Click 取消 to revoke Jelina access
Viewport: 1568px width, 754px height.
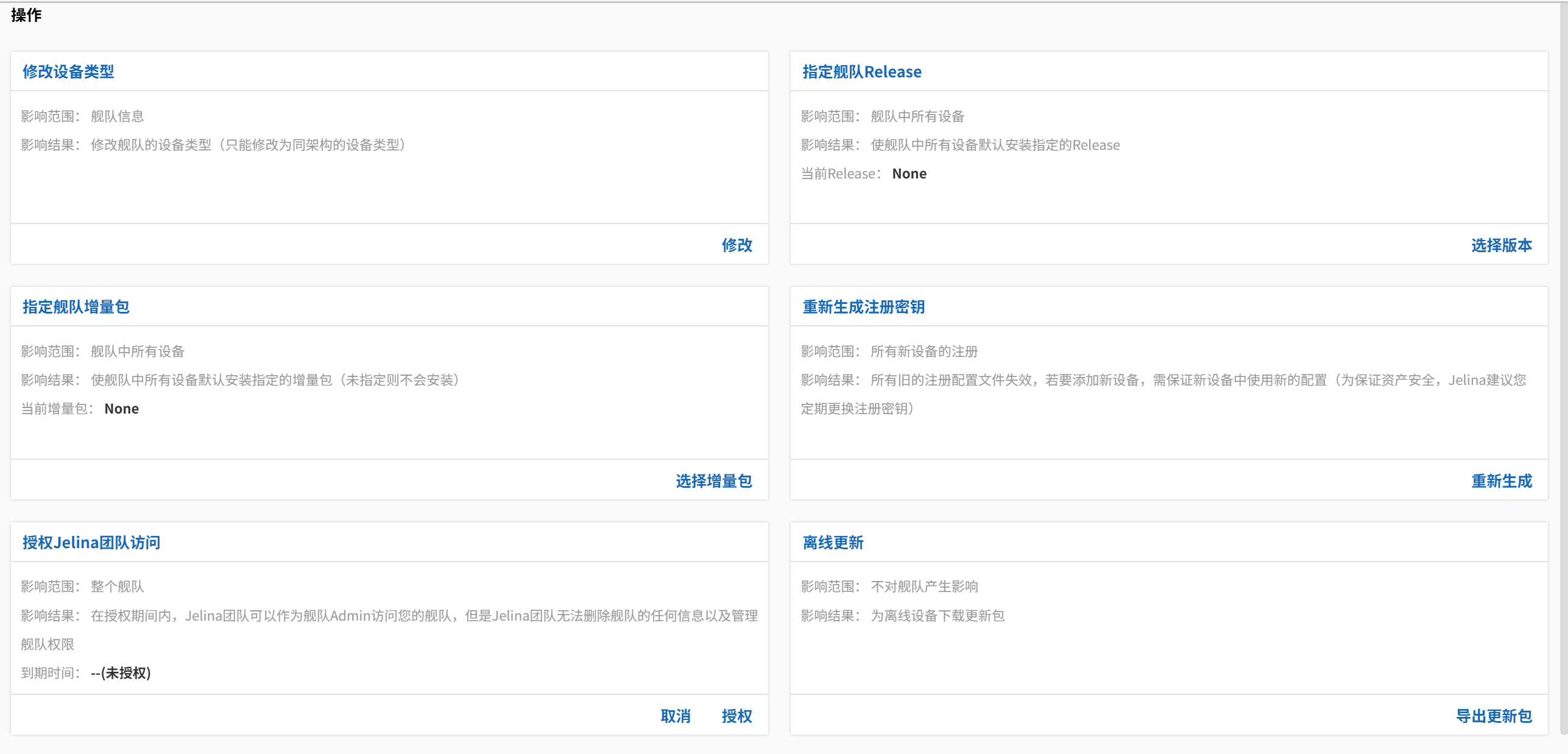tap(676, 716)
